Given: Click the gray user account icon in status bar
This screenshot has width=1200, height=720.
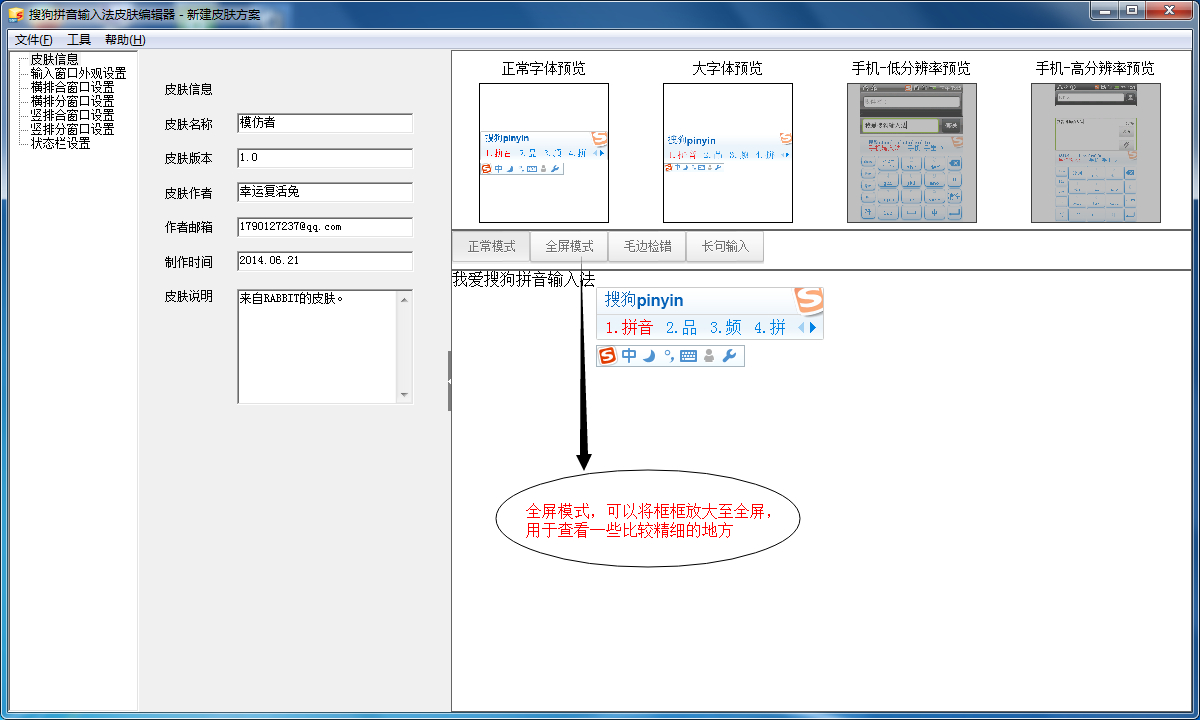Looking at the screenshot, I should pyautogui.click(x=709, y=356).
